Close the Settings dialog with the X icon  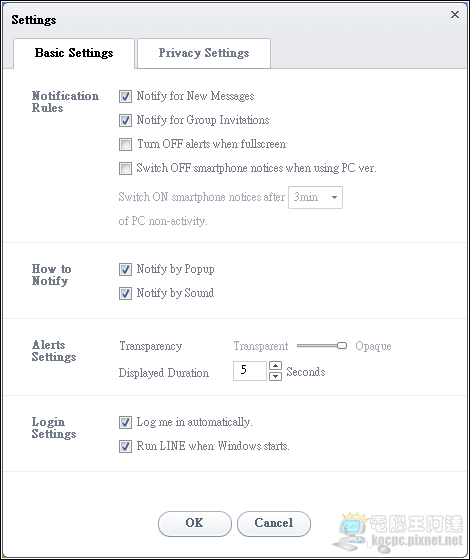[455, 15]
